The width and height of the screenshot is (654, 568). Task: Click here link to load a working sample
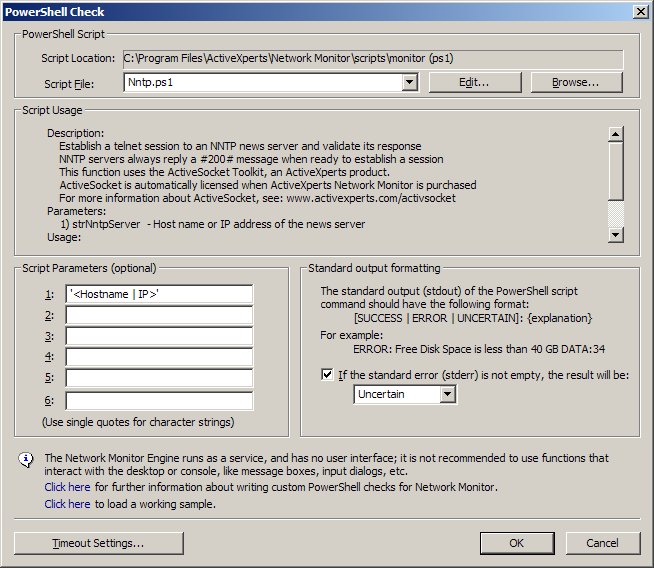[67, 504]
